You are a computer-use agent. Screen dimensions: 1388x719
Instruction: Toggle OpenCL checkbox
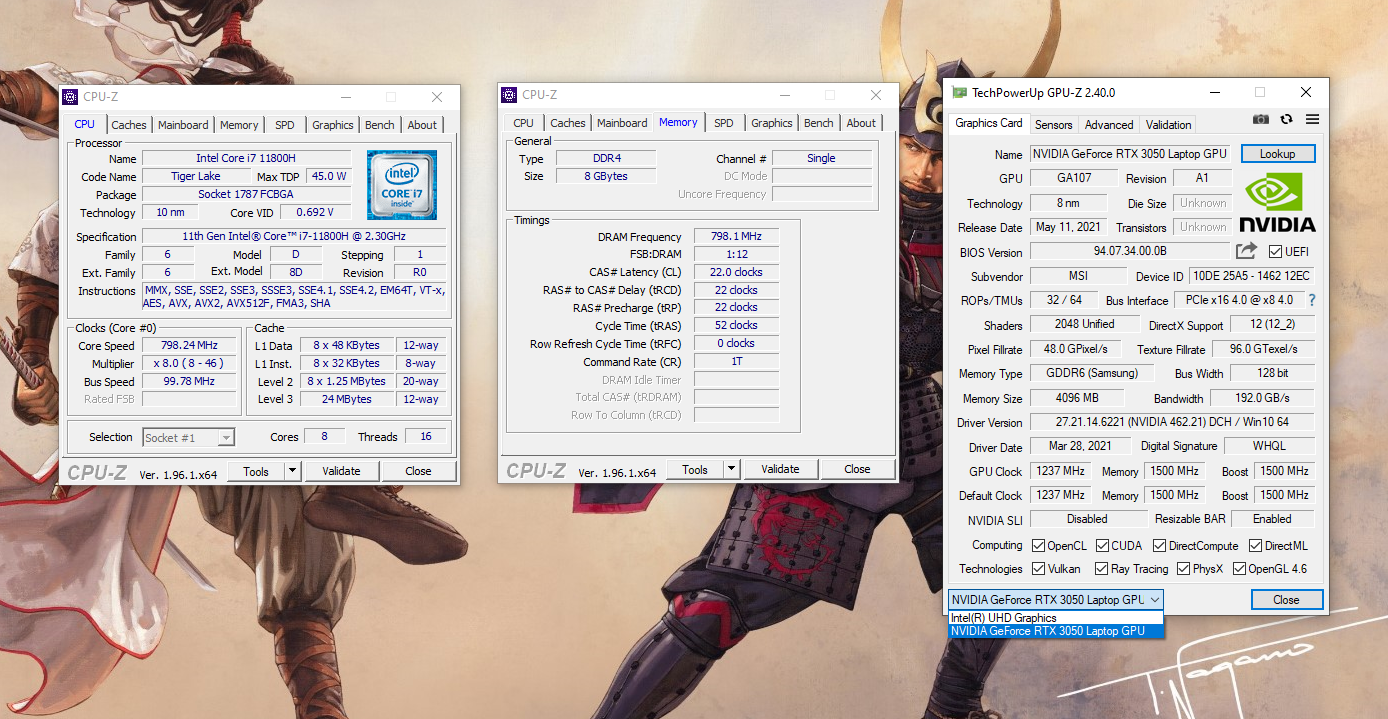click(x=1037, y=546)
